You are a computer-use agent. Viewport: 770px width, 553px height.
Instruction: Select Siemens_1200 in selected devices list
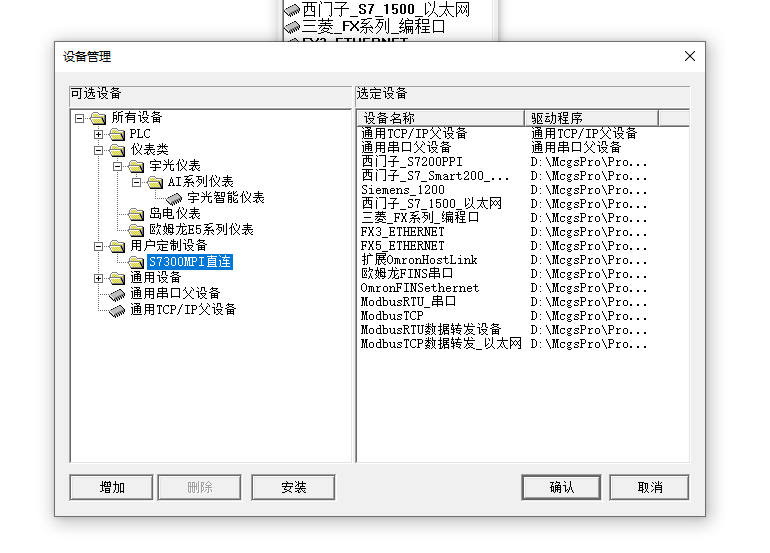[x=403, y=189]
